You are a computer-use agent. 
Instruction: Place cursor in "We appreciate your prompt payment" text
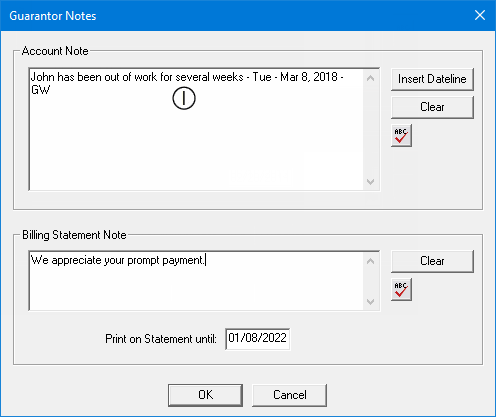click(117, 260)
